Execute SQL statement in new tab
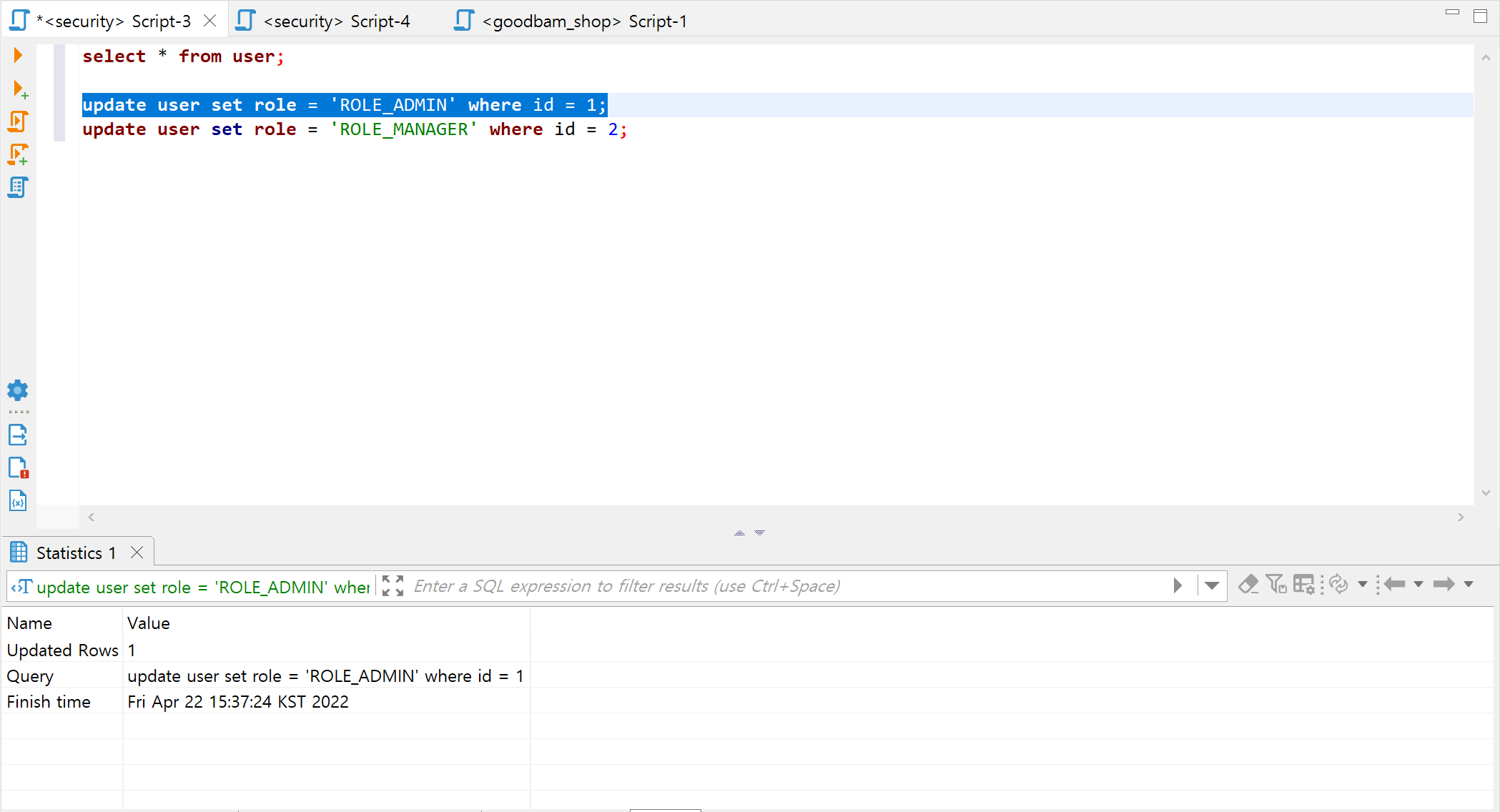 pyautogui.click(x=20, y=89)
